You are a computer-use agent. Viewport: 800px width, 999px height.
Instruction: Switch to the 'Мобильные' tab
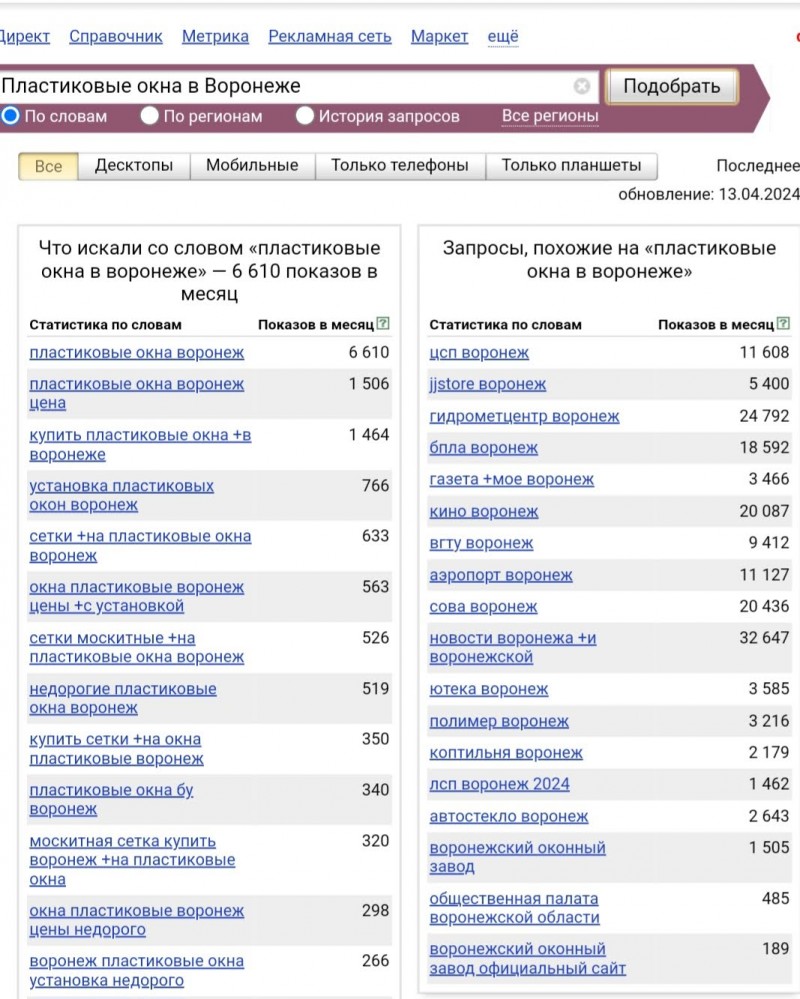252,166
